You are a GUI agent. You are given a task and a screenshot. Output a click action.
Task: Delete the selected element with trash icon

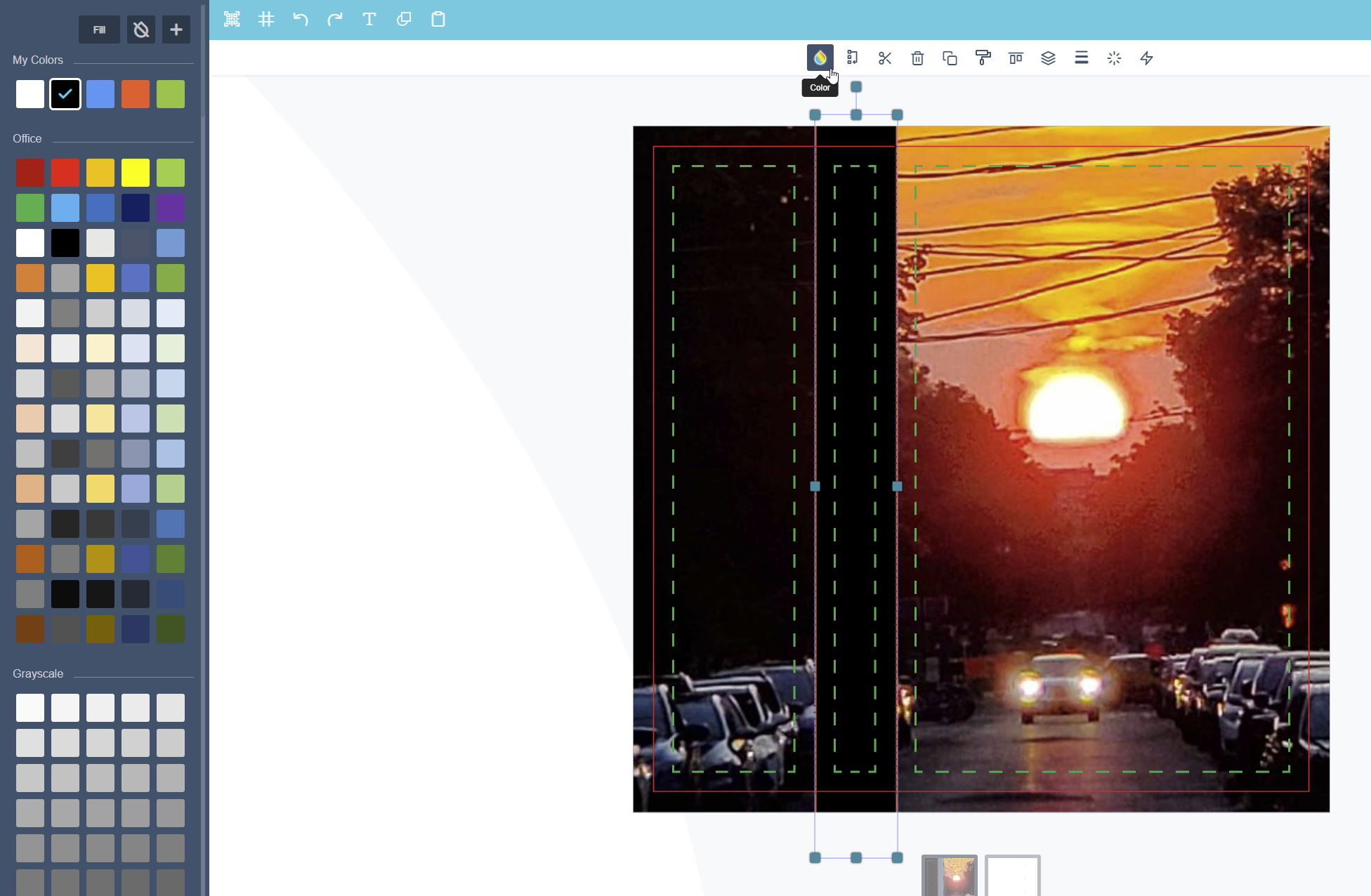coord(917,58)
